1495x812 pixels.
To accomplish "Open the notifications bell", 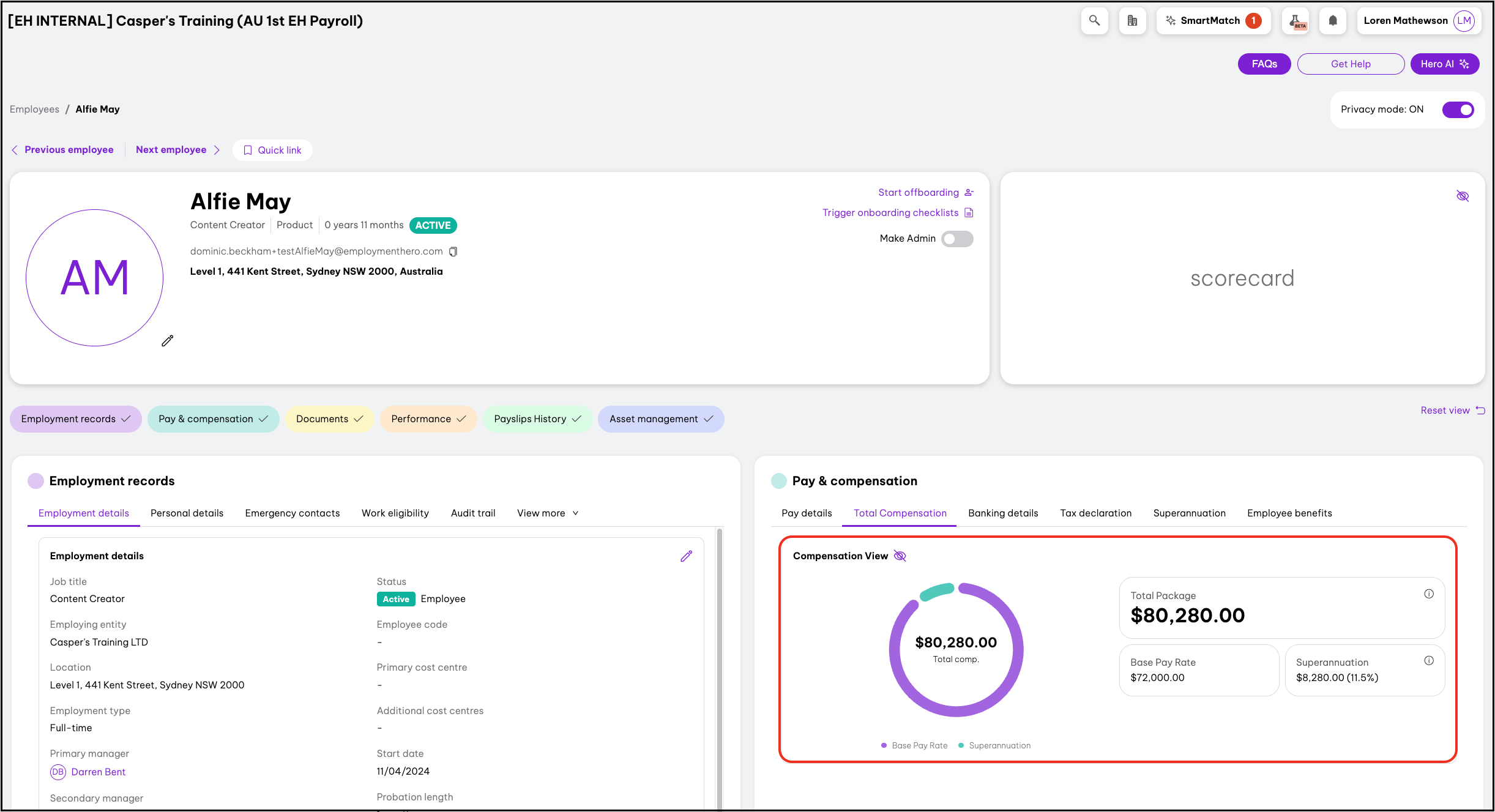I will click(1333, 21).
